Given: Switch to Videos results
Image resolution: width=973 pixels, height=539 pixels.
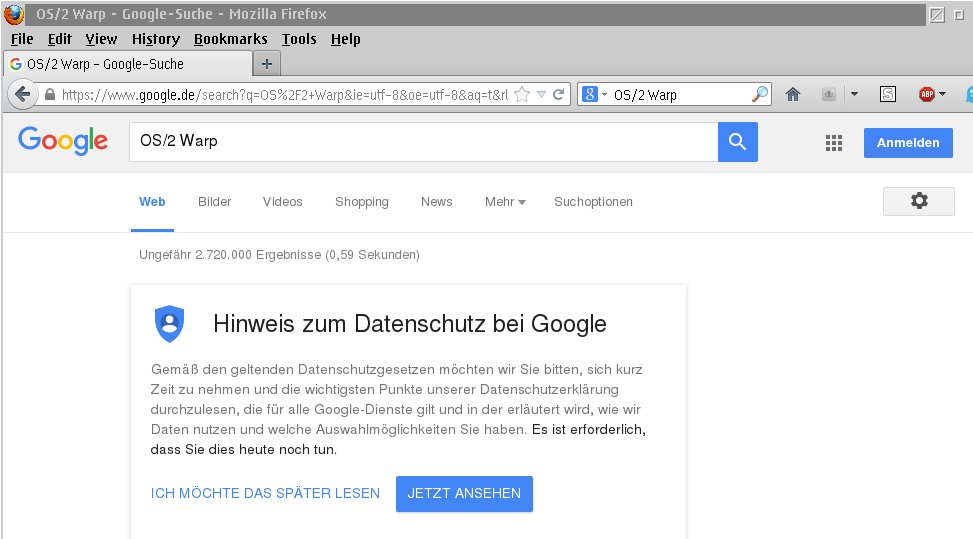Looking at the screenshot, I should 282,202.
